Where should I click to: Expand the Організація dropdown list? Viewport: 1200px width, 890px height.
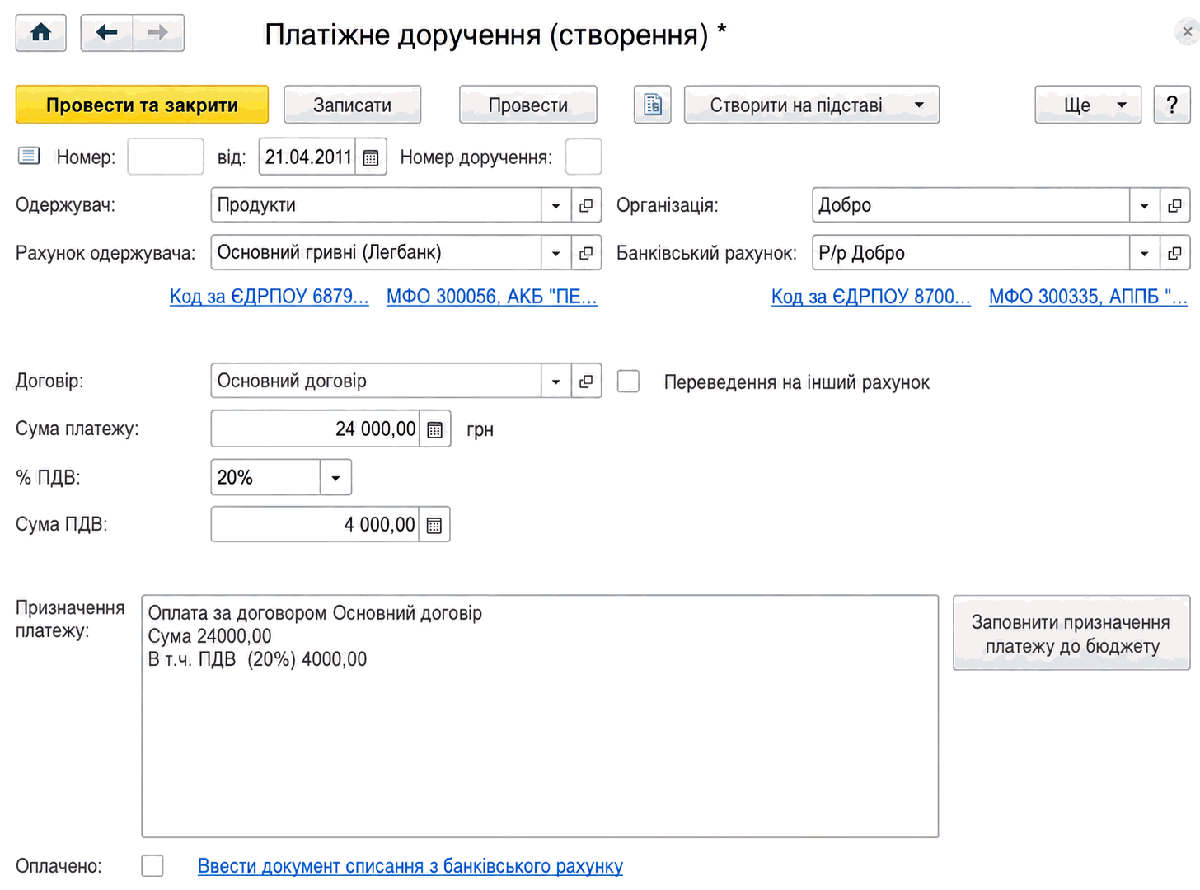(x=1144, y=206)
